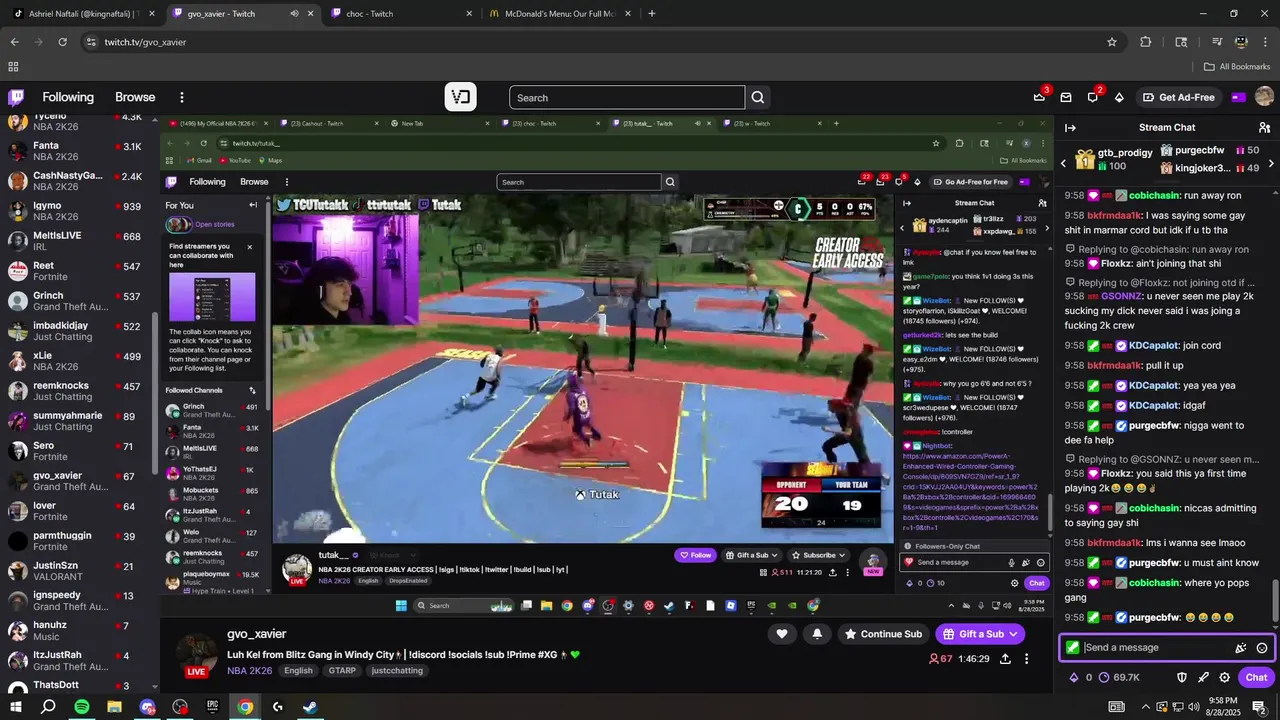Screen dimensions: 1280x720
Task: Open the Browse page
Action: [x=135, y=97]
